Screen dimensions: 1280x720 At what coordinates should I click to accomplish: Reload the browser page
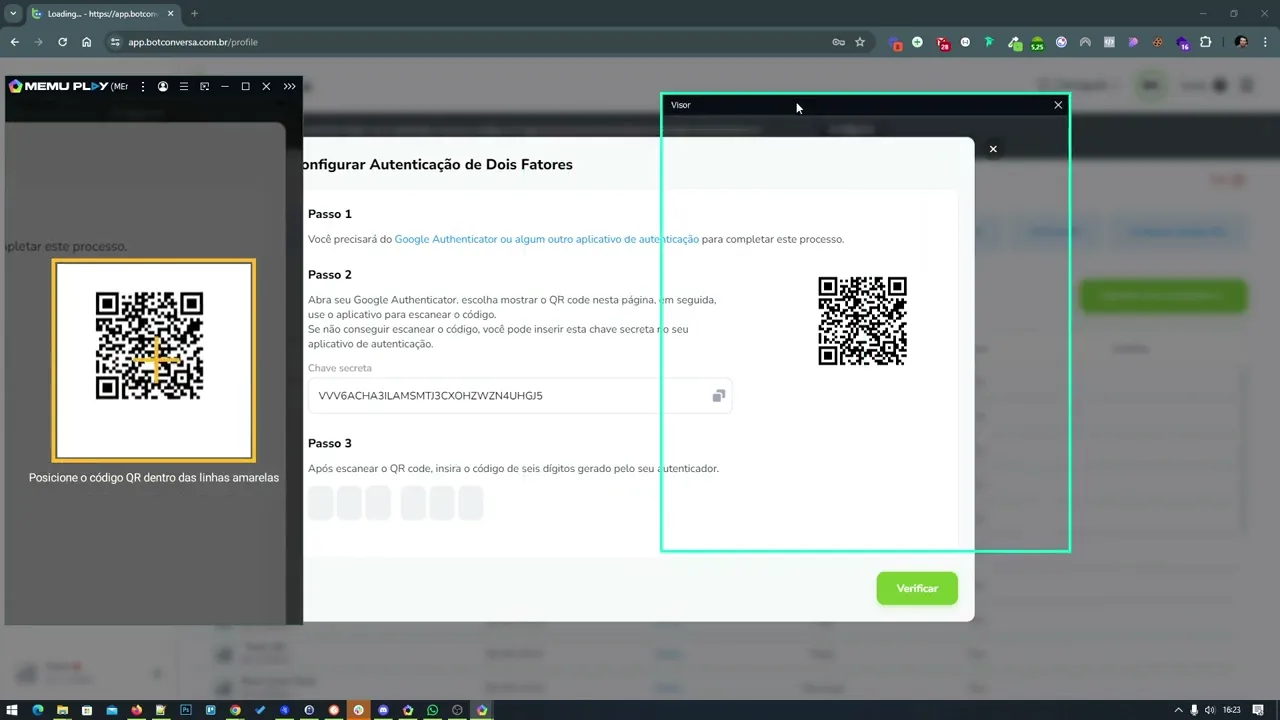point(62,42)
